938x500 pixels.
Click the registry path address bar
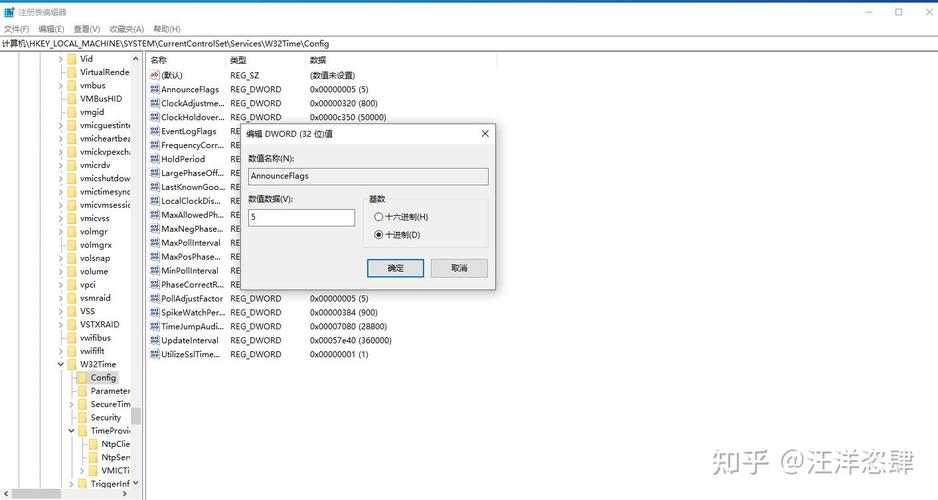point(469,44)
